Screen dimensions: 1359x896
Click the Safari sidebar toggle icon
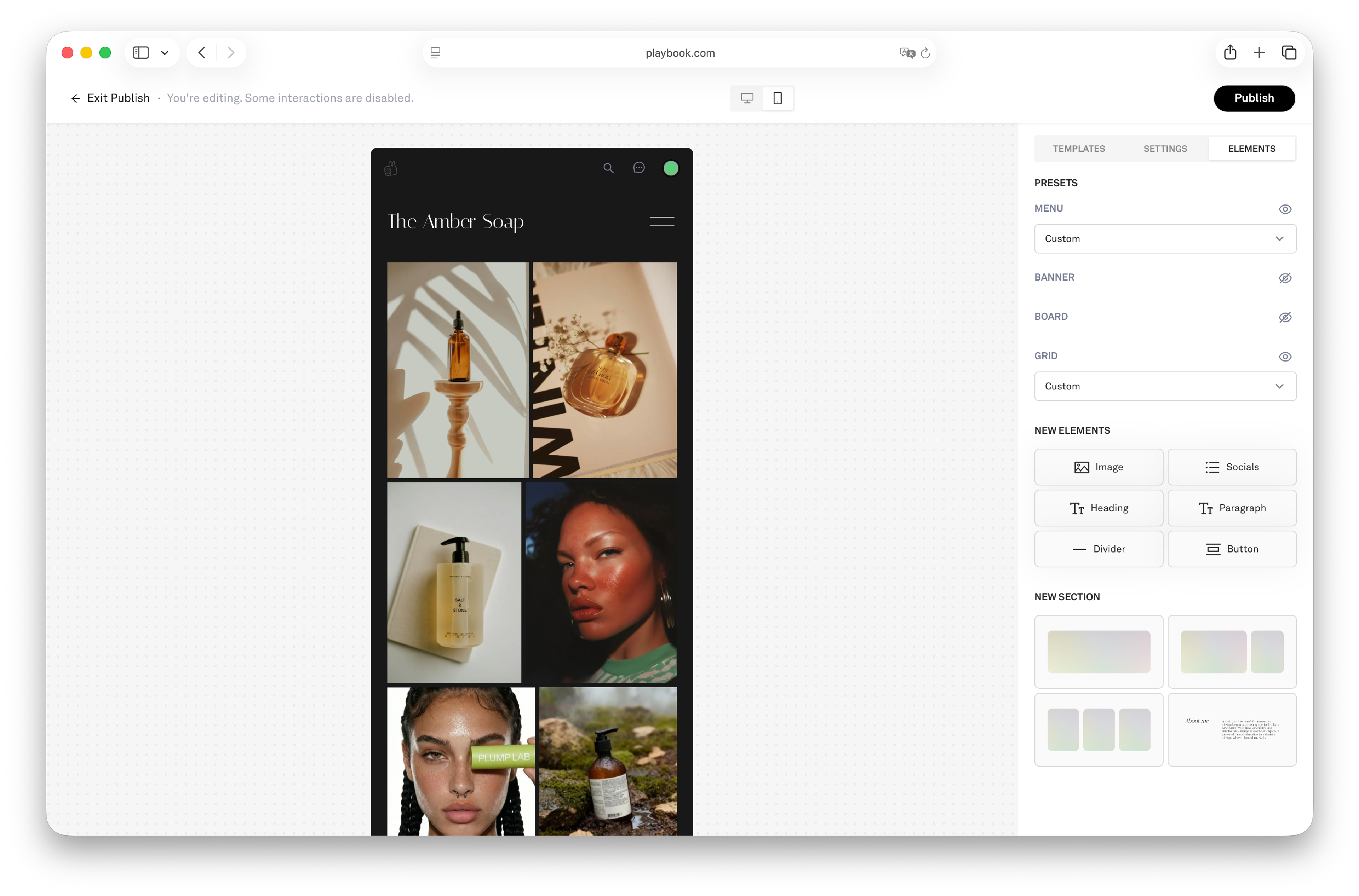tap(141, 53)
